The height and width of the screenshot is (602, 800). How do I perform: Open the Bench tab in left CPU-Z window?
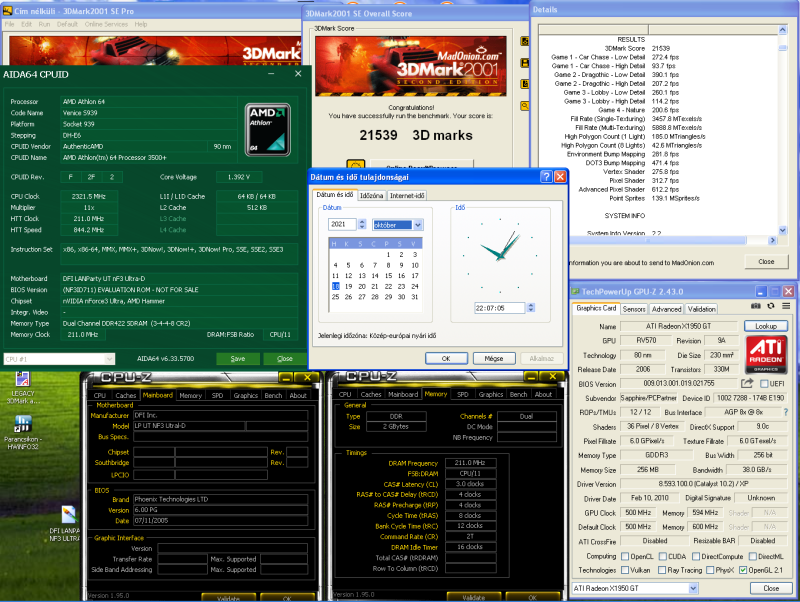273,395
